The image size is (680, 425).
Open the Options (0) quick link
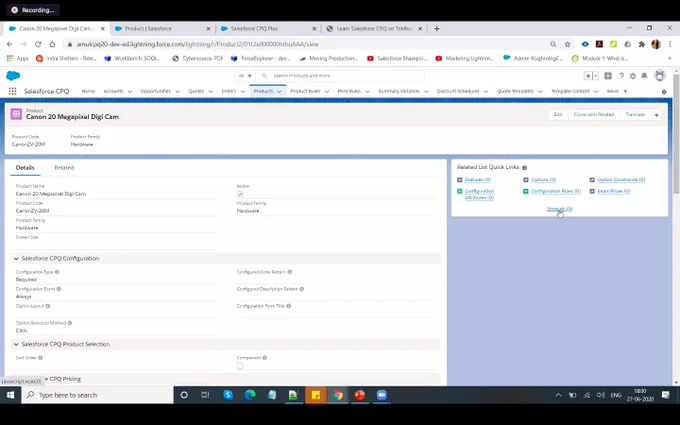(543, 180)
